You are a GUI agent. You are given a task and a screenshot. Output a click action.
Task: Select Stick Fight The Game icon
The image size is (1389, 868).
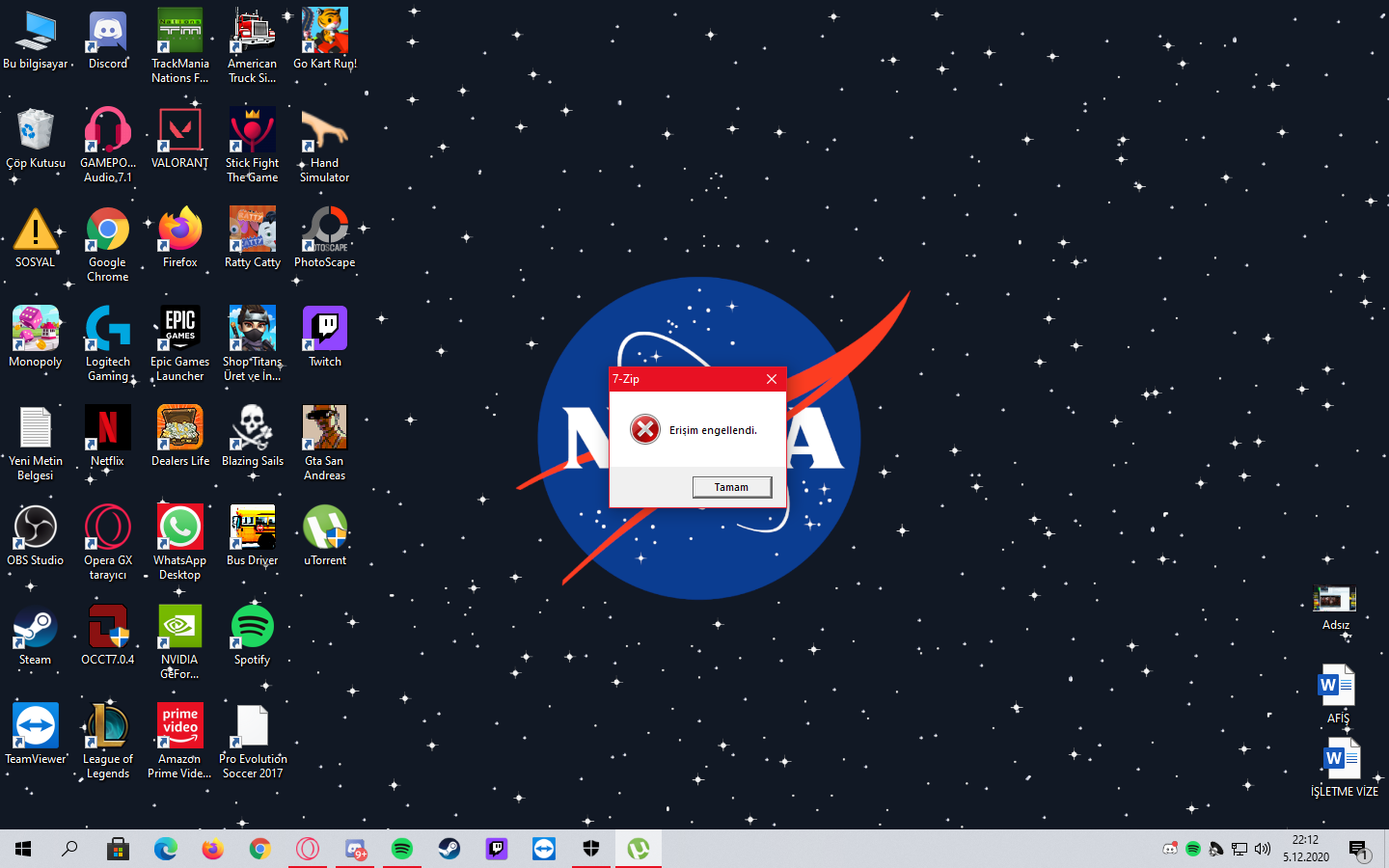click(x=253, y=146)
